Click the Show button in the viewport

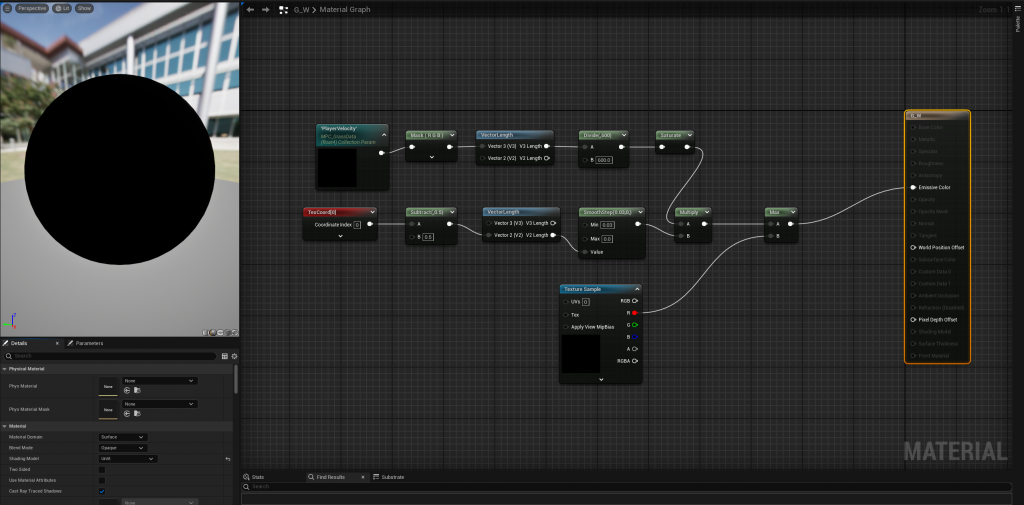click(x=84, y=8)
